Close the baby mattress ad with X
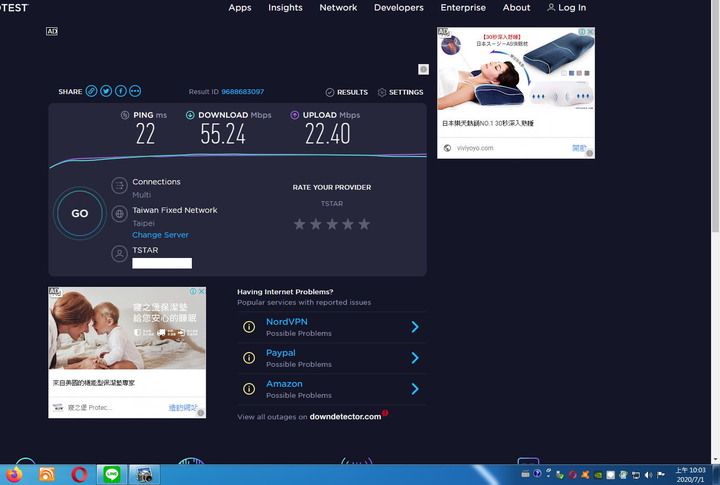Viewport: 720px width, 485px height. [x=202, y=291]
